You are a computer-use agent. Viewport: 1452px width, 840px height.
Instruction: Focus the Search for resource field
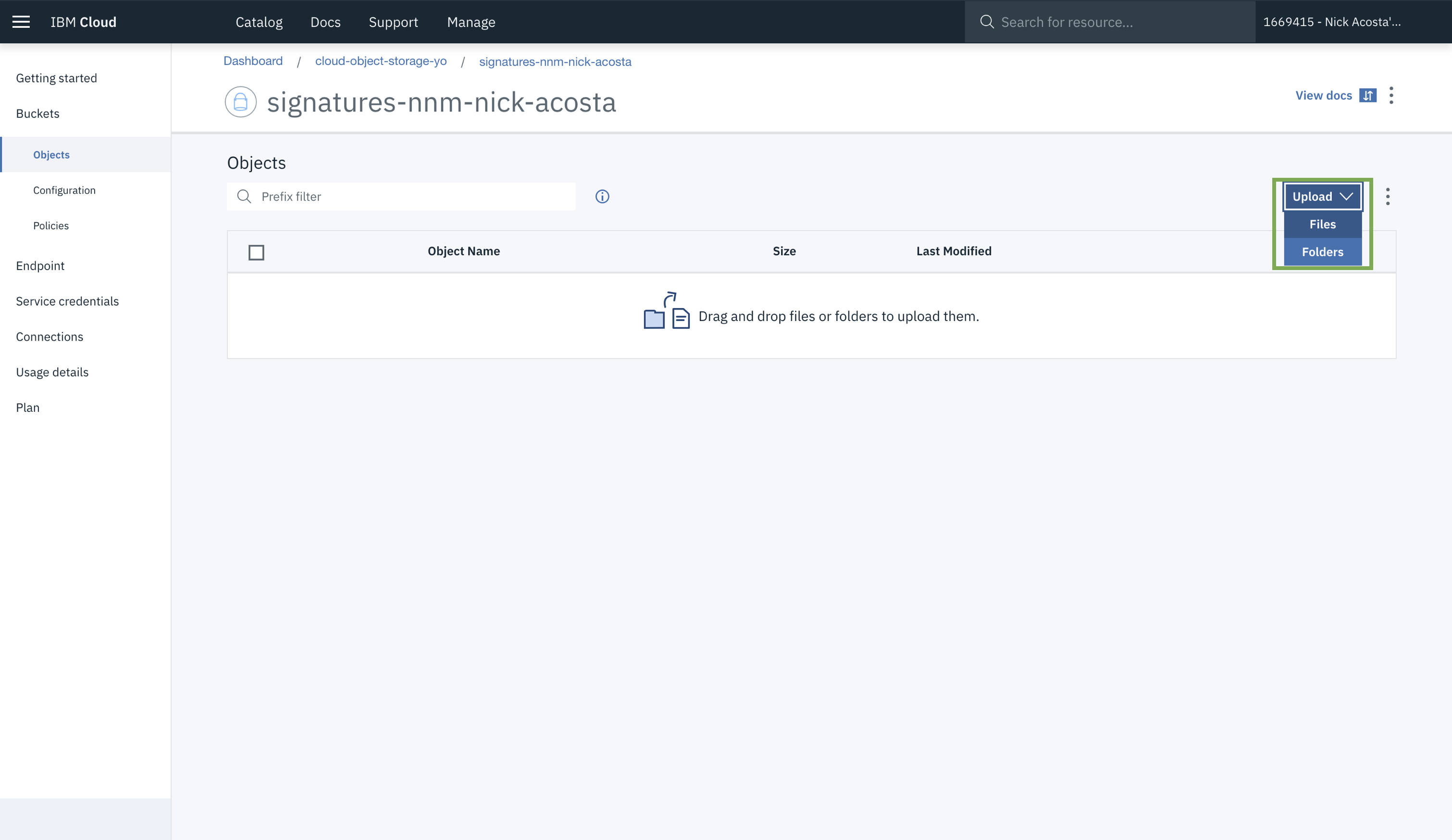tap(1110, 22)
